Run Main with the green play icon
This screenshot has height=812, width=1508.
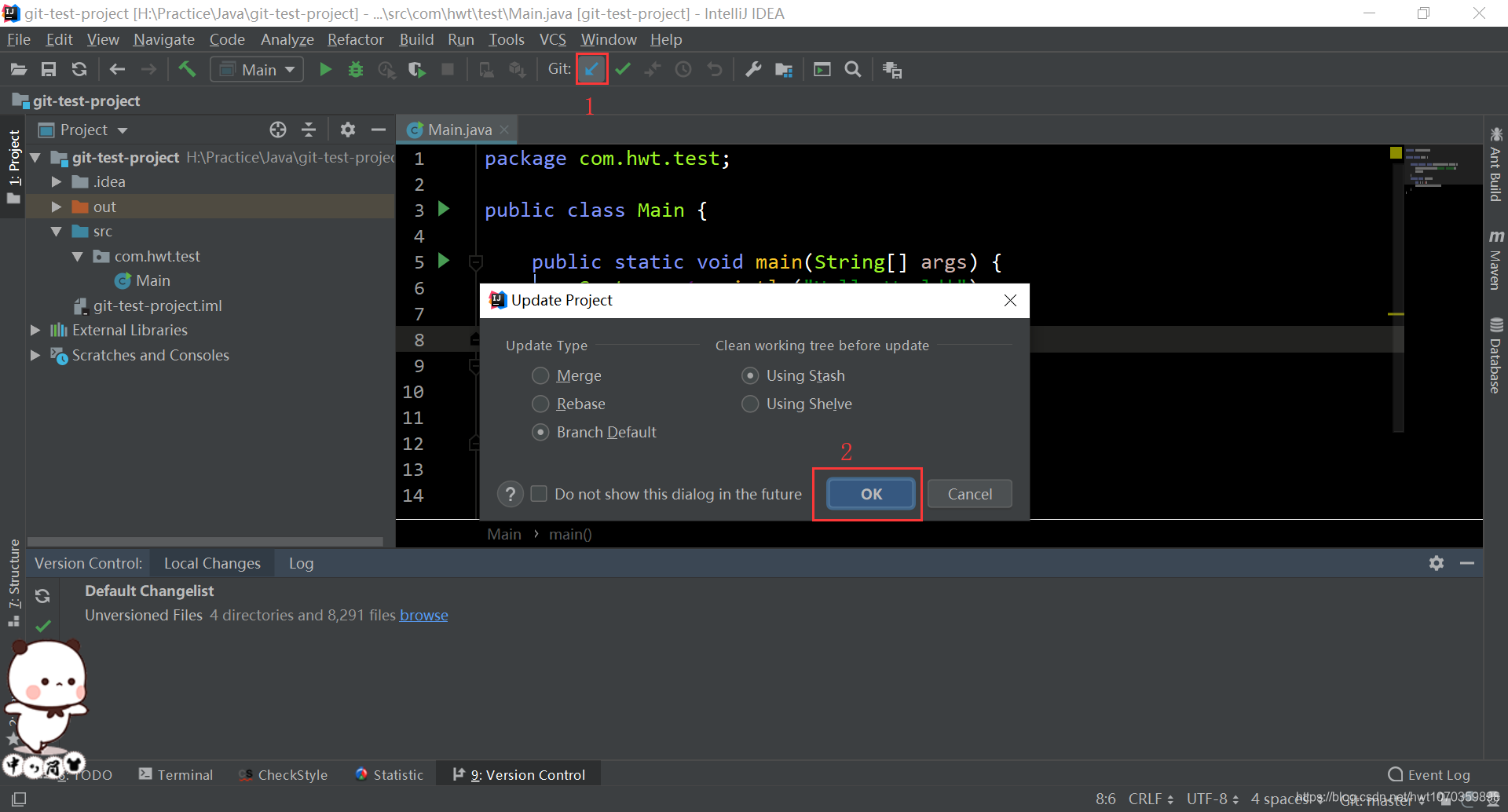pos(325,70)
